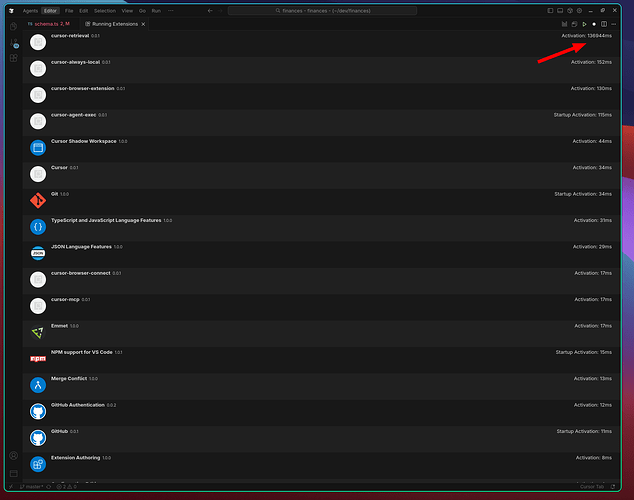
Task: Select the Git extension icon
Action: pyautogui.click(x=38, y=200)
